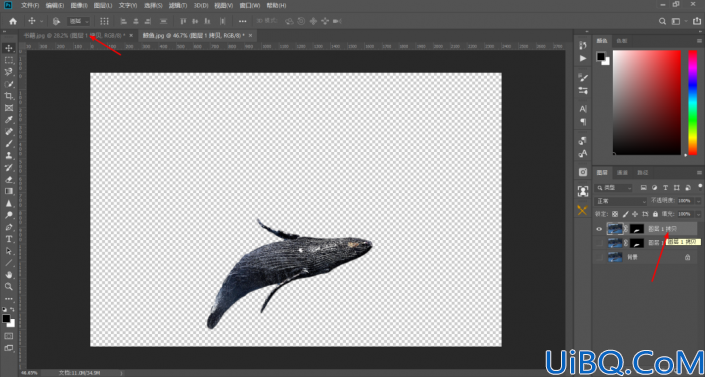Viewport: 705px width, 377px height.
Task: Open the blend mode 正常 dropdown
Action: 620,201
